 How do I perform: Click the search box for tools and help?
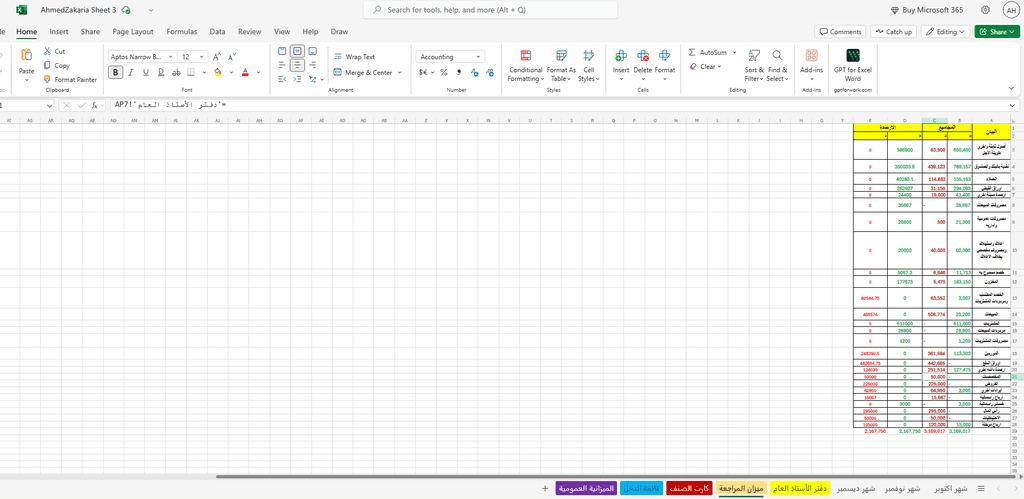click(490, 10)
